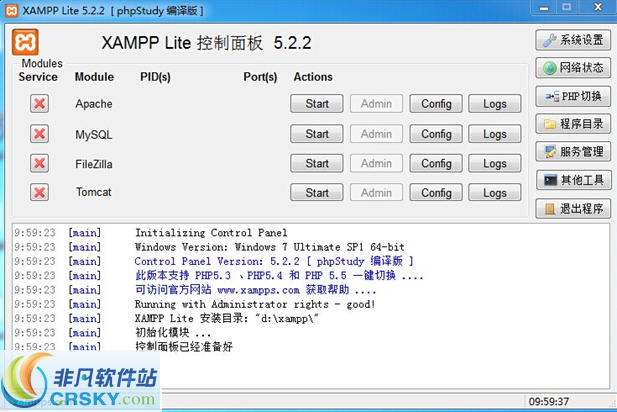This screenshot has width=617, height=412.
Task: Open Apache Admin button
Action: pos(376,103)
